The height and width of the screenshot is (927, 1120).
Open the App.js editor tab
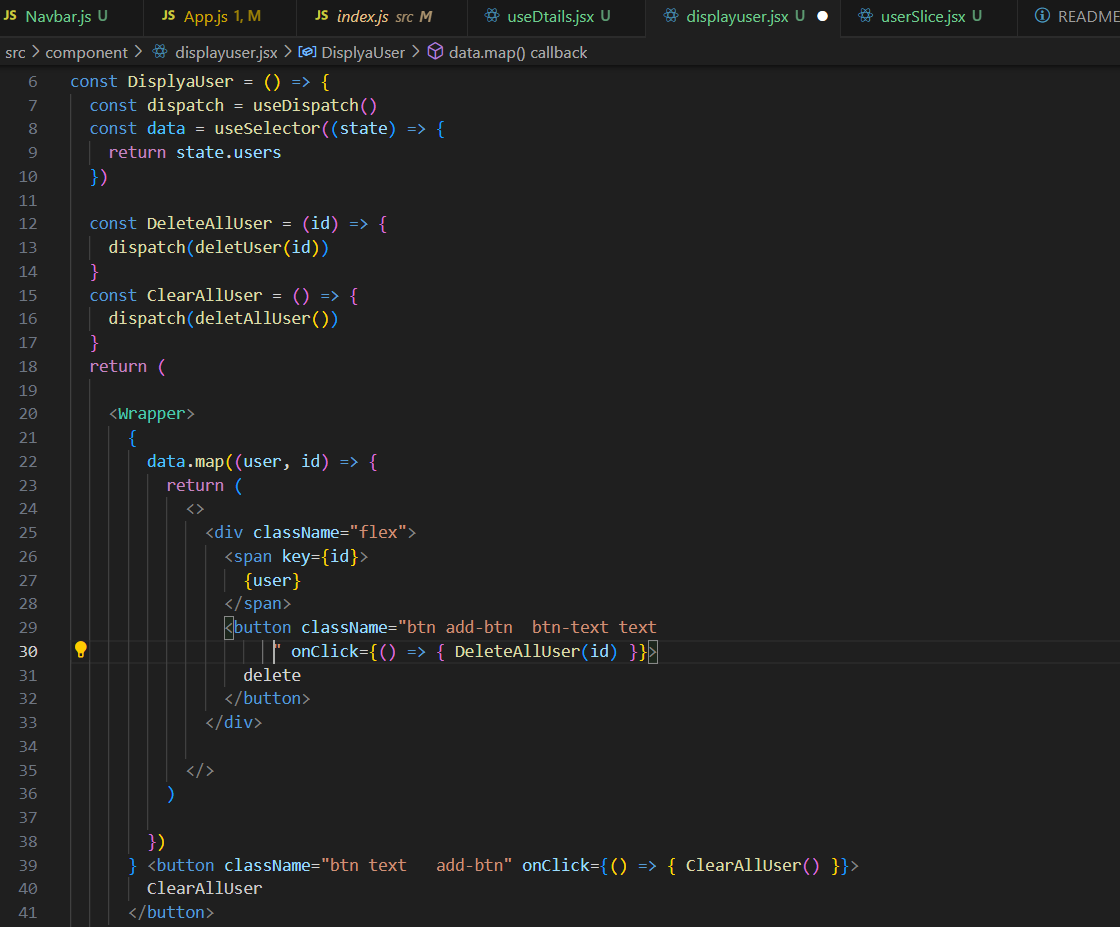click(219, 16)
